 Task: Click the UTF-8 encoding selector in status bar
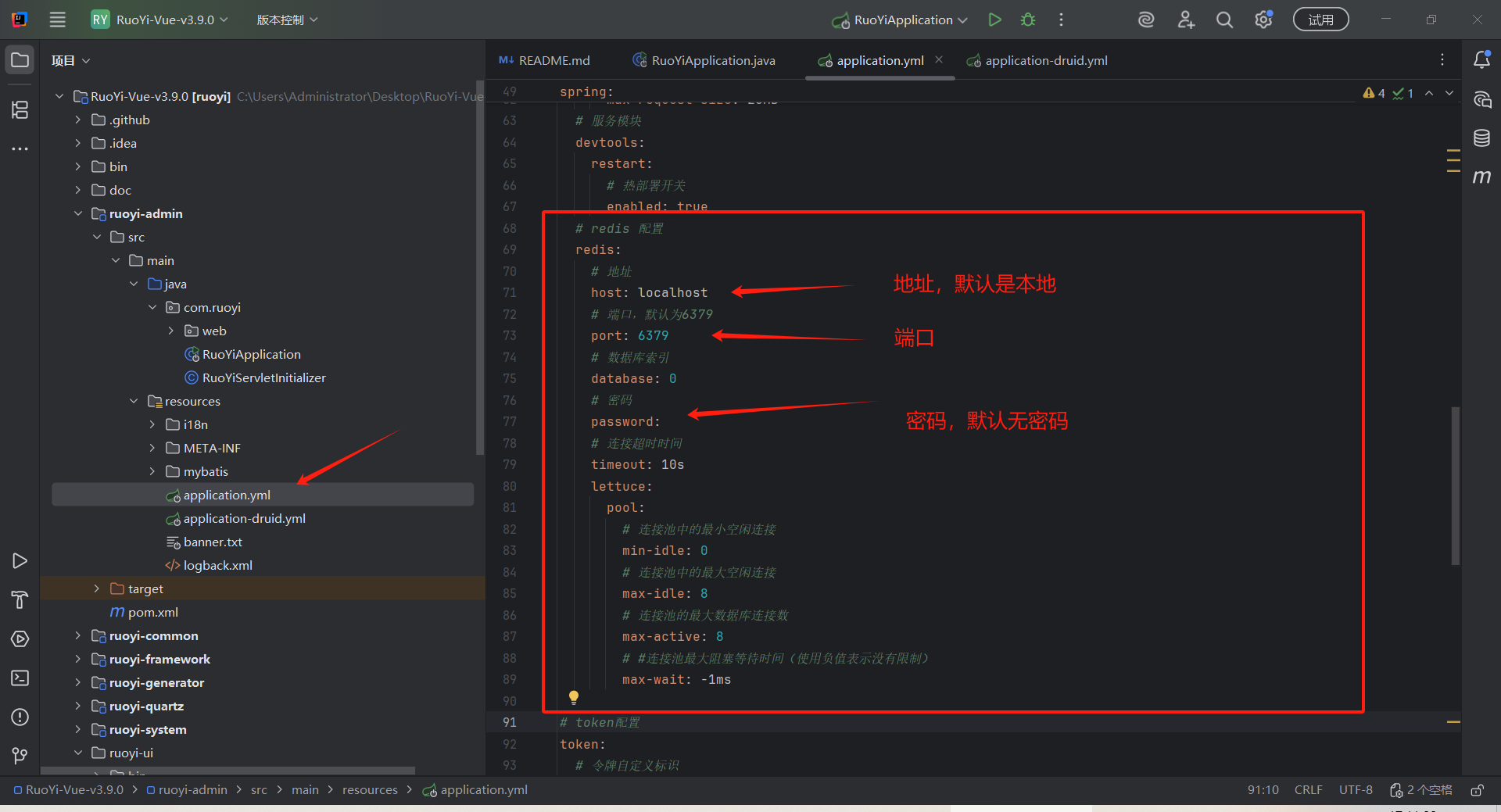coord(1356,790)
